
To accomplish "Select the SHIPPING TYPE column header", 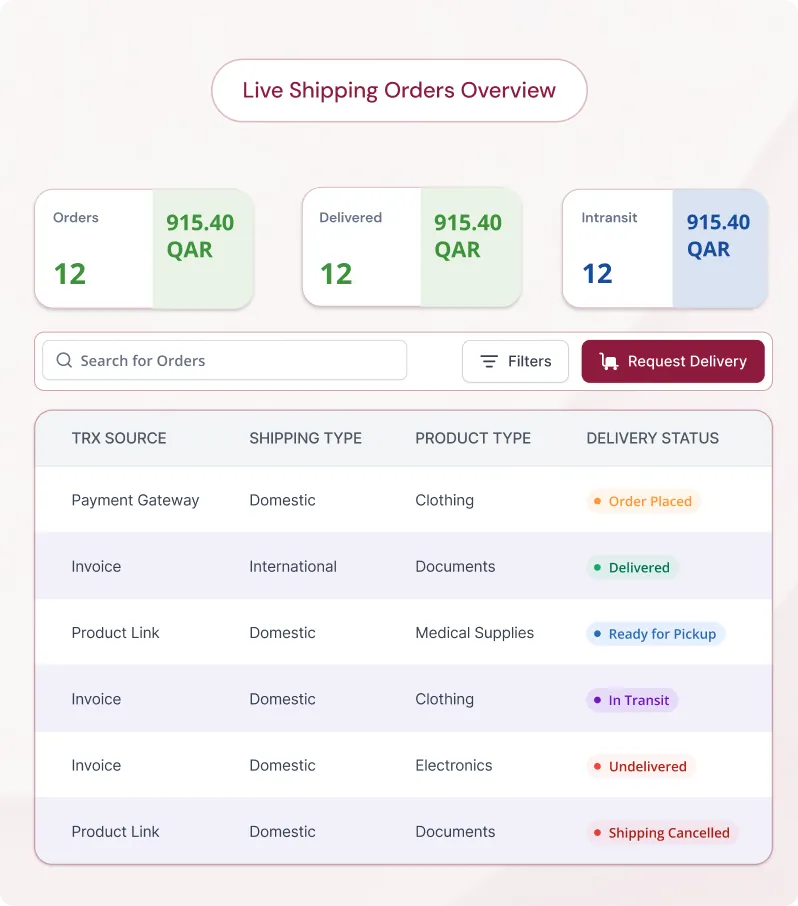I will [306, 438].
